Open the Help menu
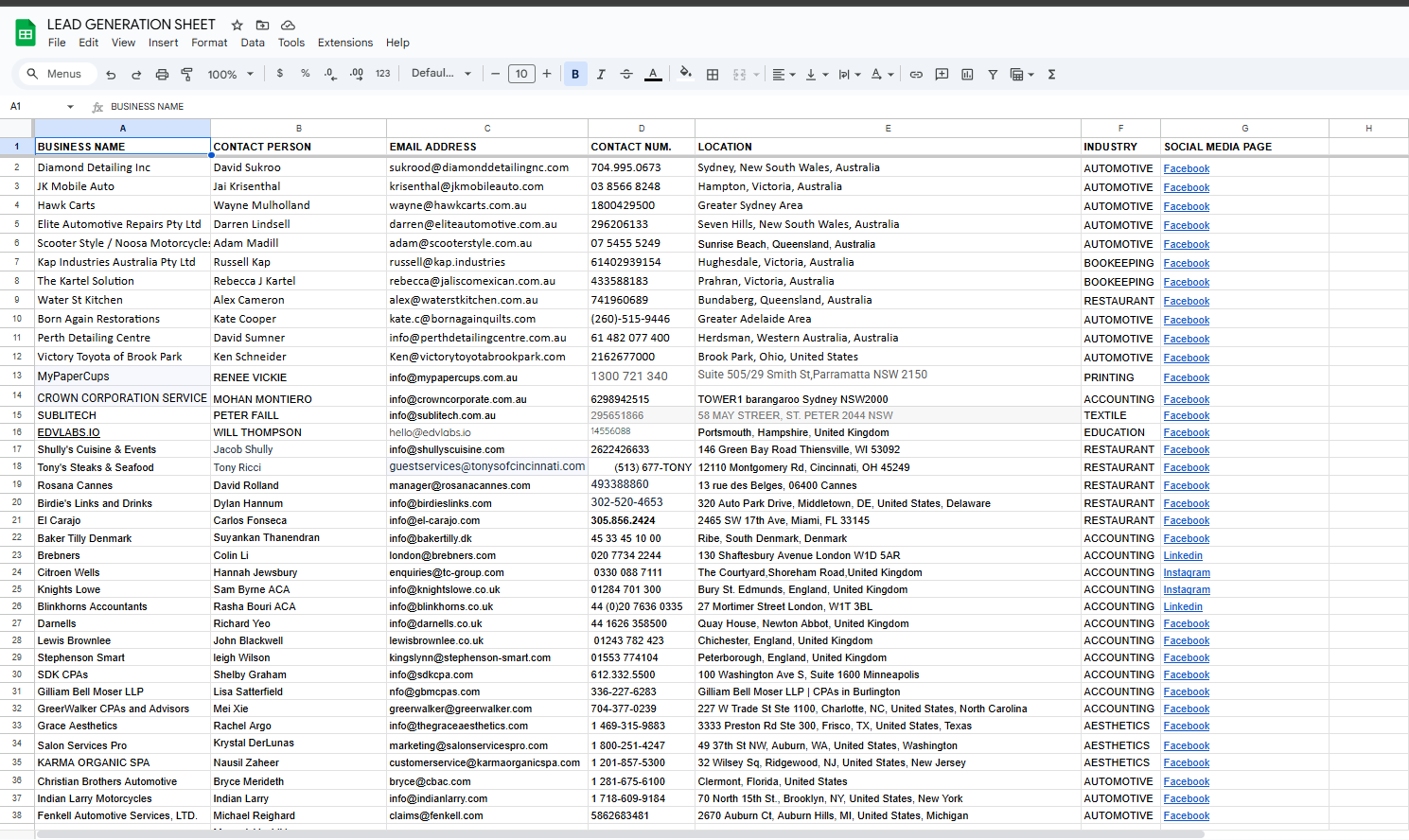The height and width of the screenshot is (840, 1409). (397, 43)
